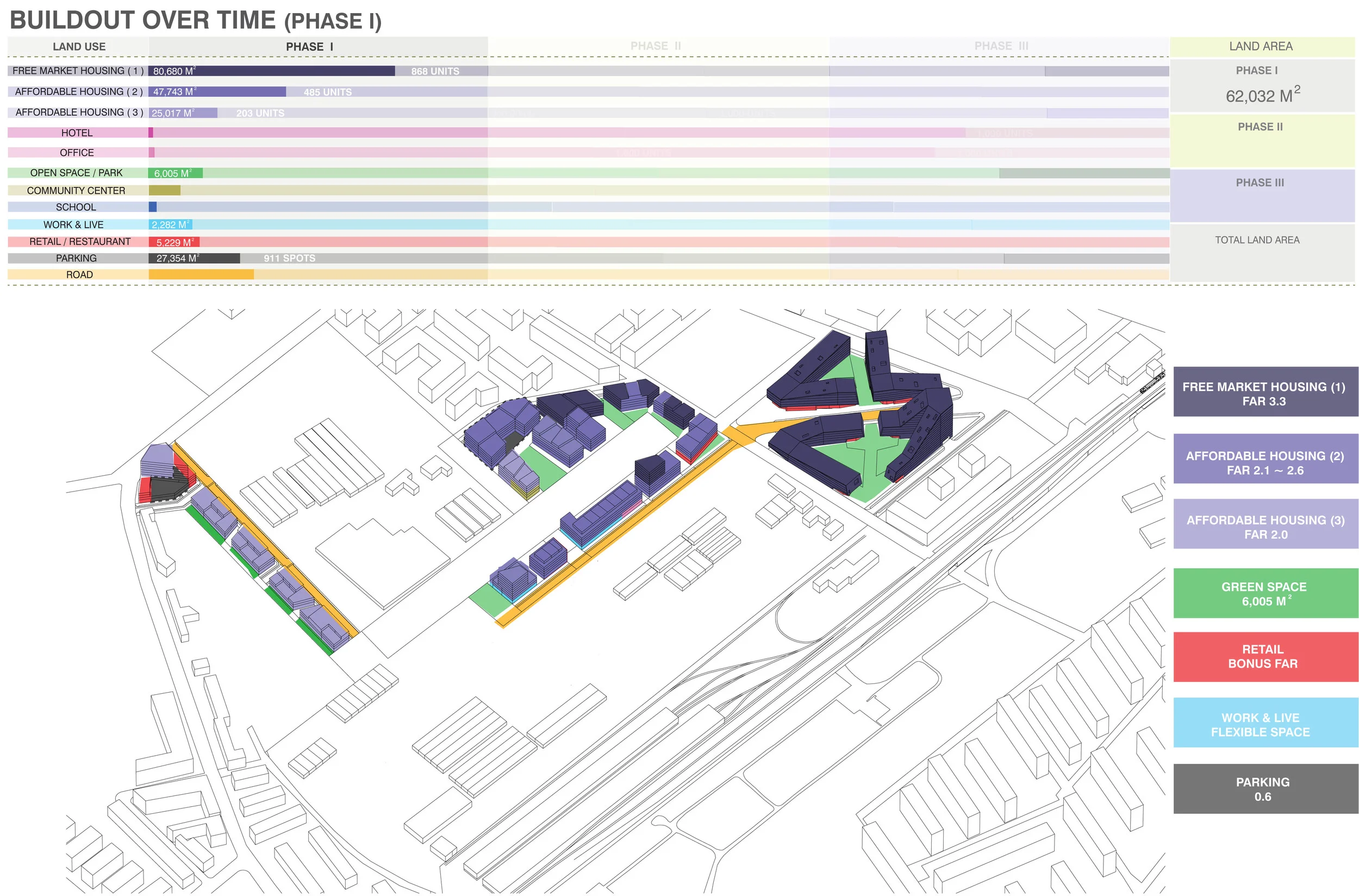Click the 'COMMUNITY CENTER' row label
The width and height of the screenshot is (1359, 896).
[76, 190]
